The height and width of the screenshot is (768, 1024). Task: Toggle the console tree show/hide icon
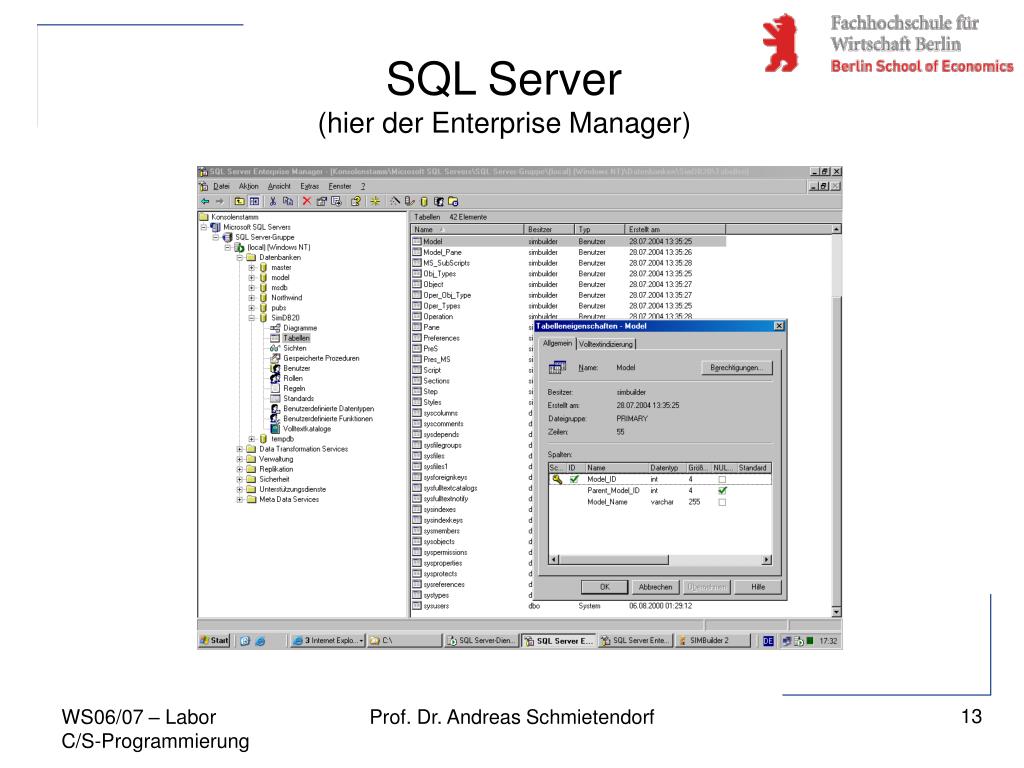(x=254, y=201)
